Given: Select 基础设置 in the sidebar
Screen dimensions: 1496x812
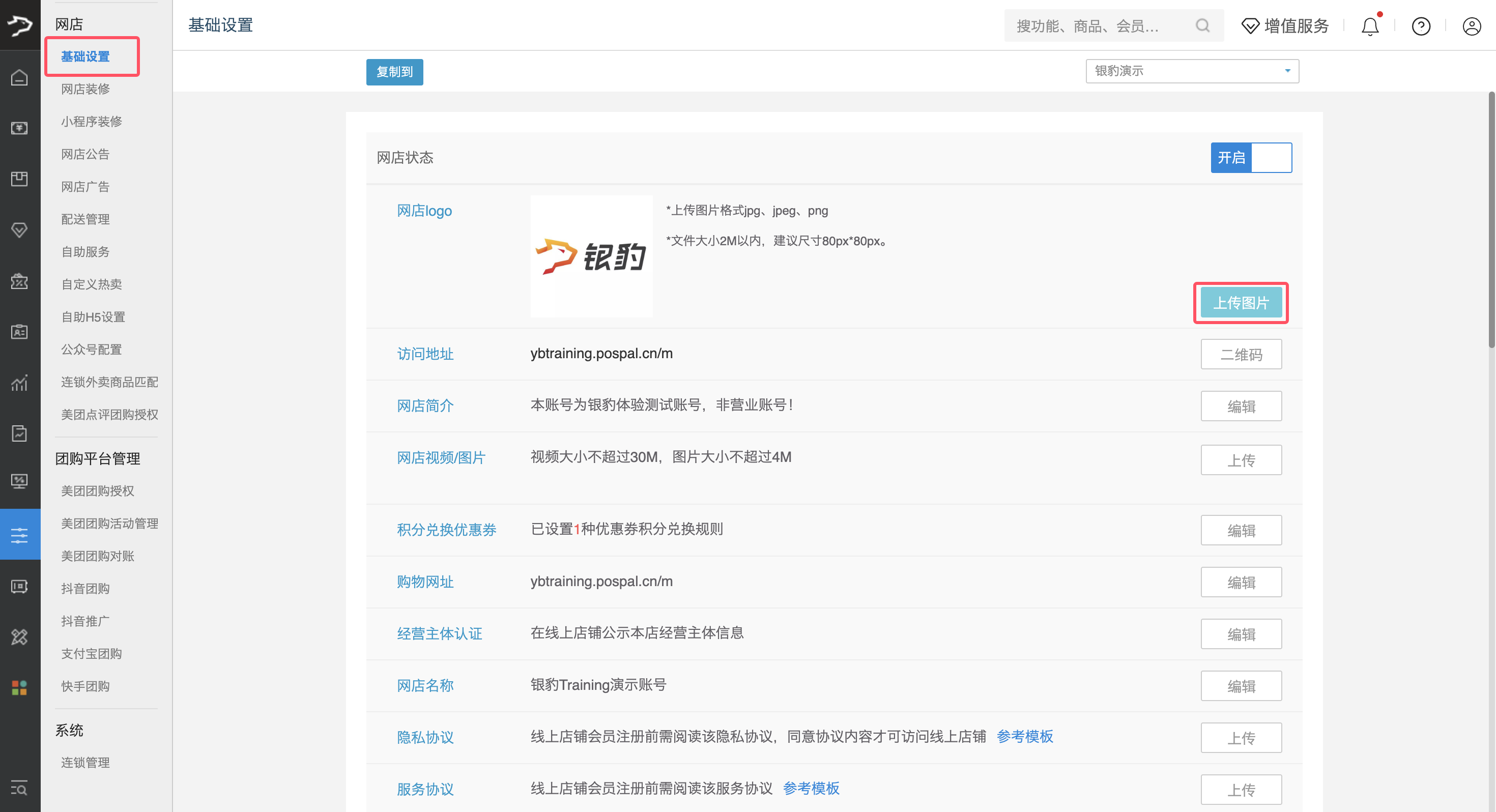Looking at the screenshot, I should pyautogui.click(x=85, y=56).
